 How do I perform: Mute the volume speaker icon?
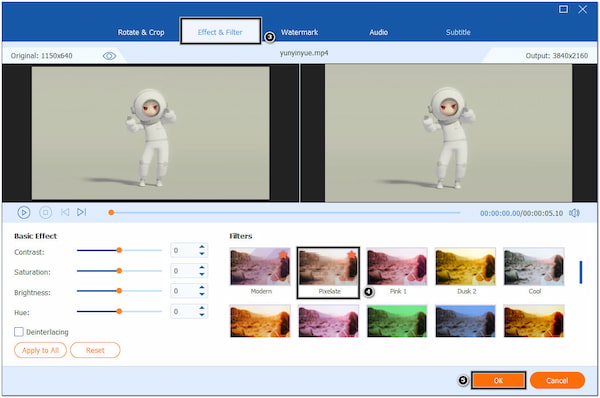(x=574, y=213)
